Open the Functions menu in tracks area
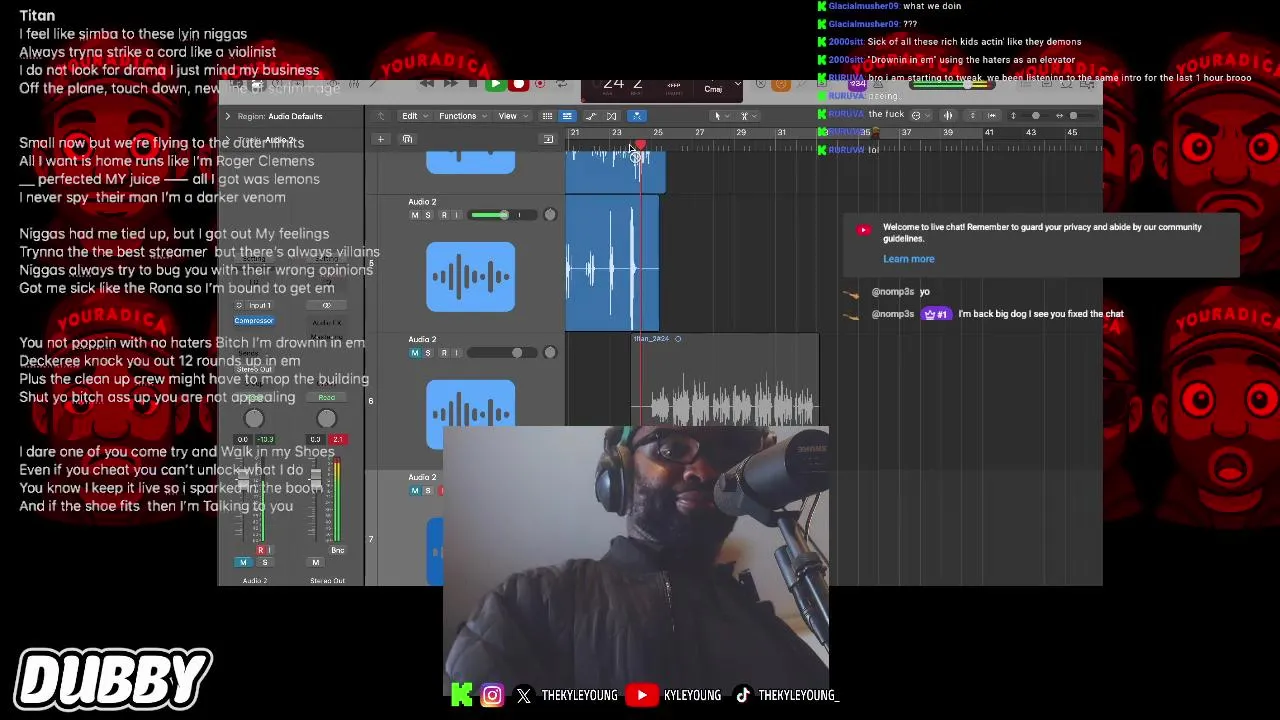 click(461, 116)
